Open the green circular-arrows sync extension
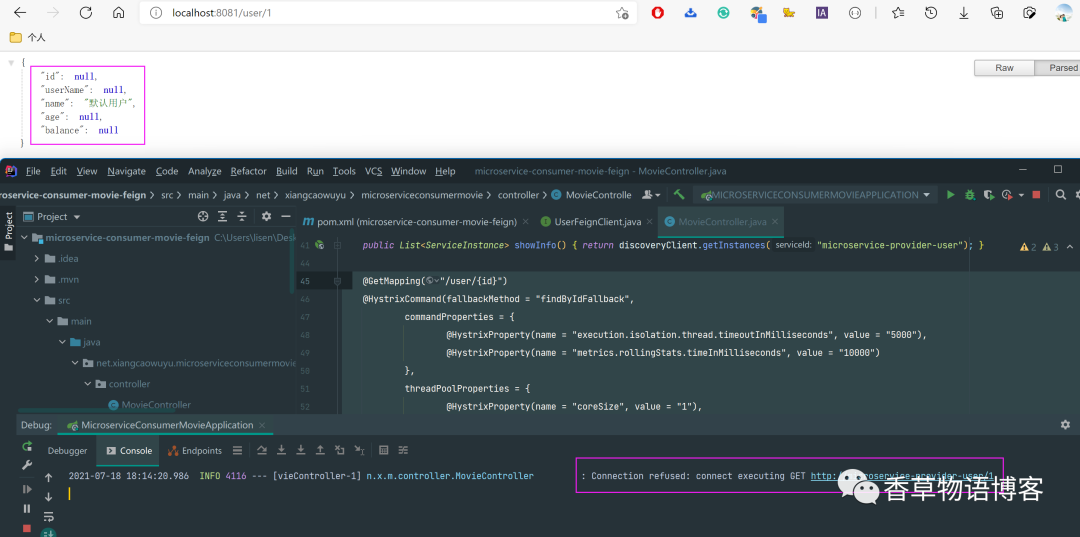 723,12
